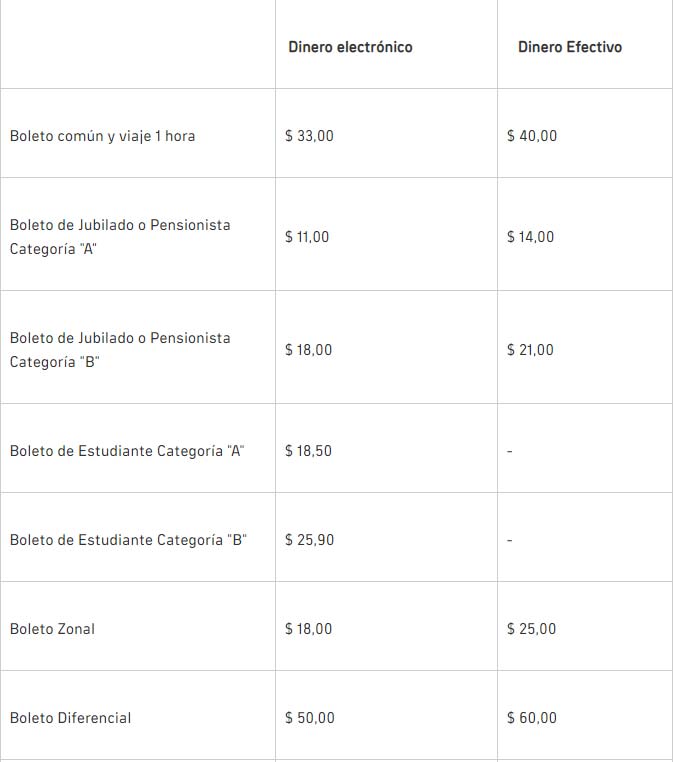Click Jubilado Categoría "B" electronic price $ 18,00

point(308,350)
